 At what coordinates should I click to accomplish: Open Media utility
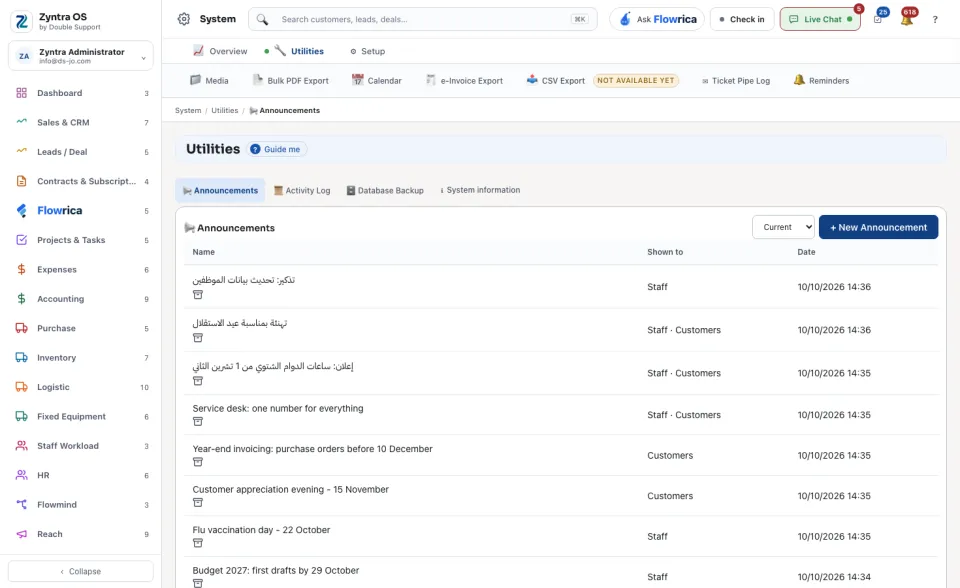209,81
